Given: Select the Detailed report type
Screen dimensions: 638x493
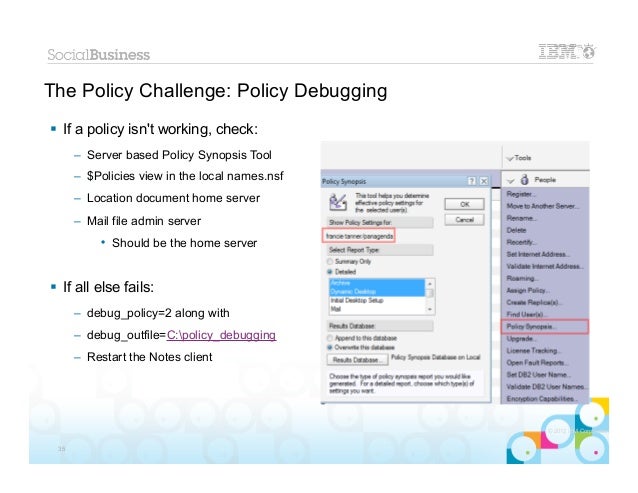Looking at the screenshot, I should pos(342,271).
